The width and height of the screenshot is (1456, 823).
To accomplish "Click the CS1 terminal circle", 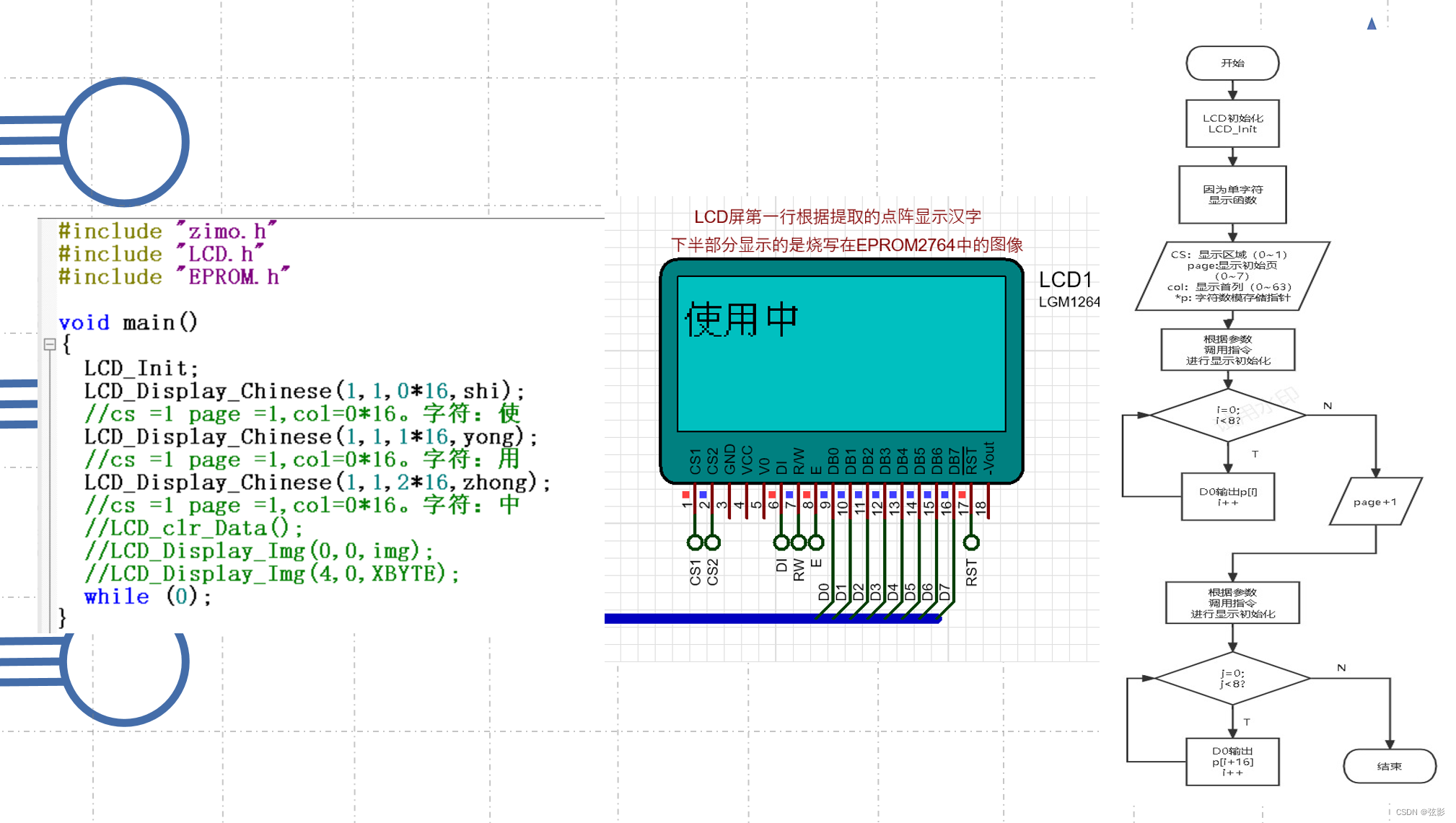I will coord(695,542).
